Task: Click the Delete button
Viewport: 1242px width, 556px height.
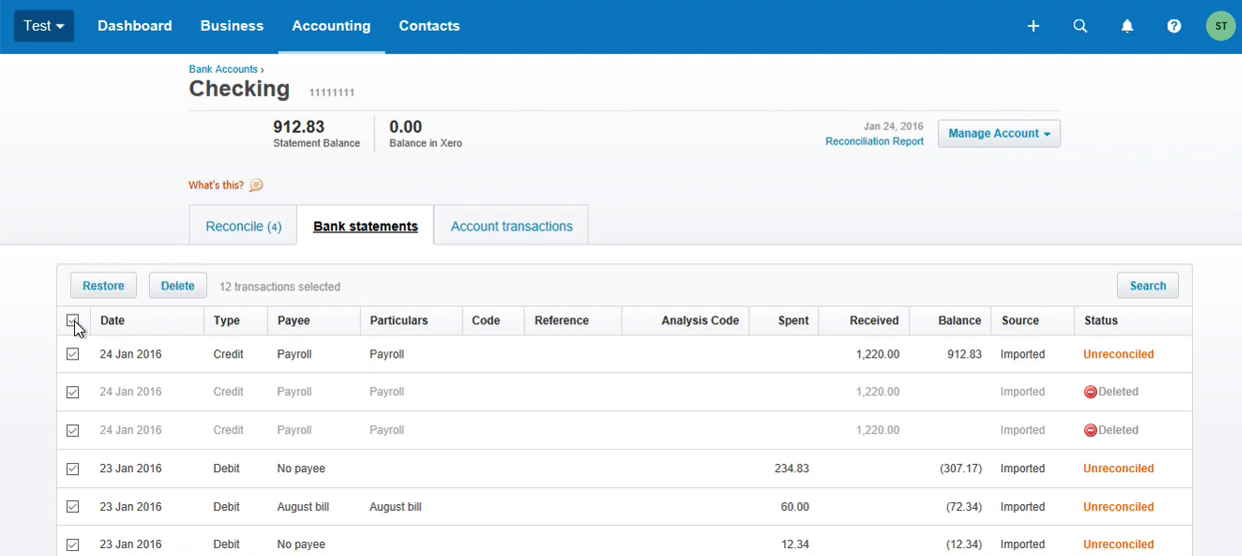Action: [178, 286]
